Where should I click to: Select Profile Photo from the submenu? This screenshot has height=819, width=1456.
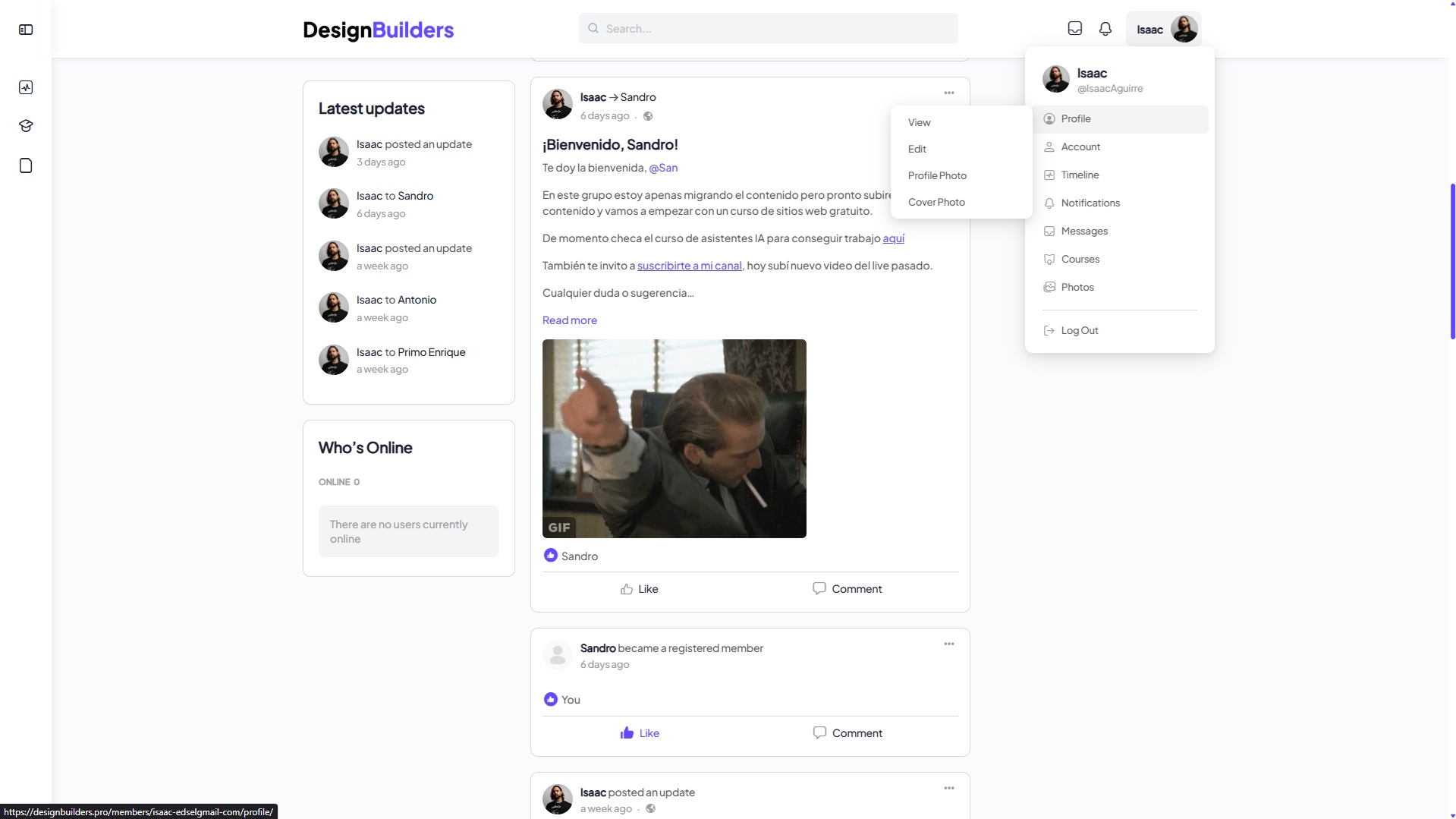coord(937,175)
